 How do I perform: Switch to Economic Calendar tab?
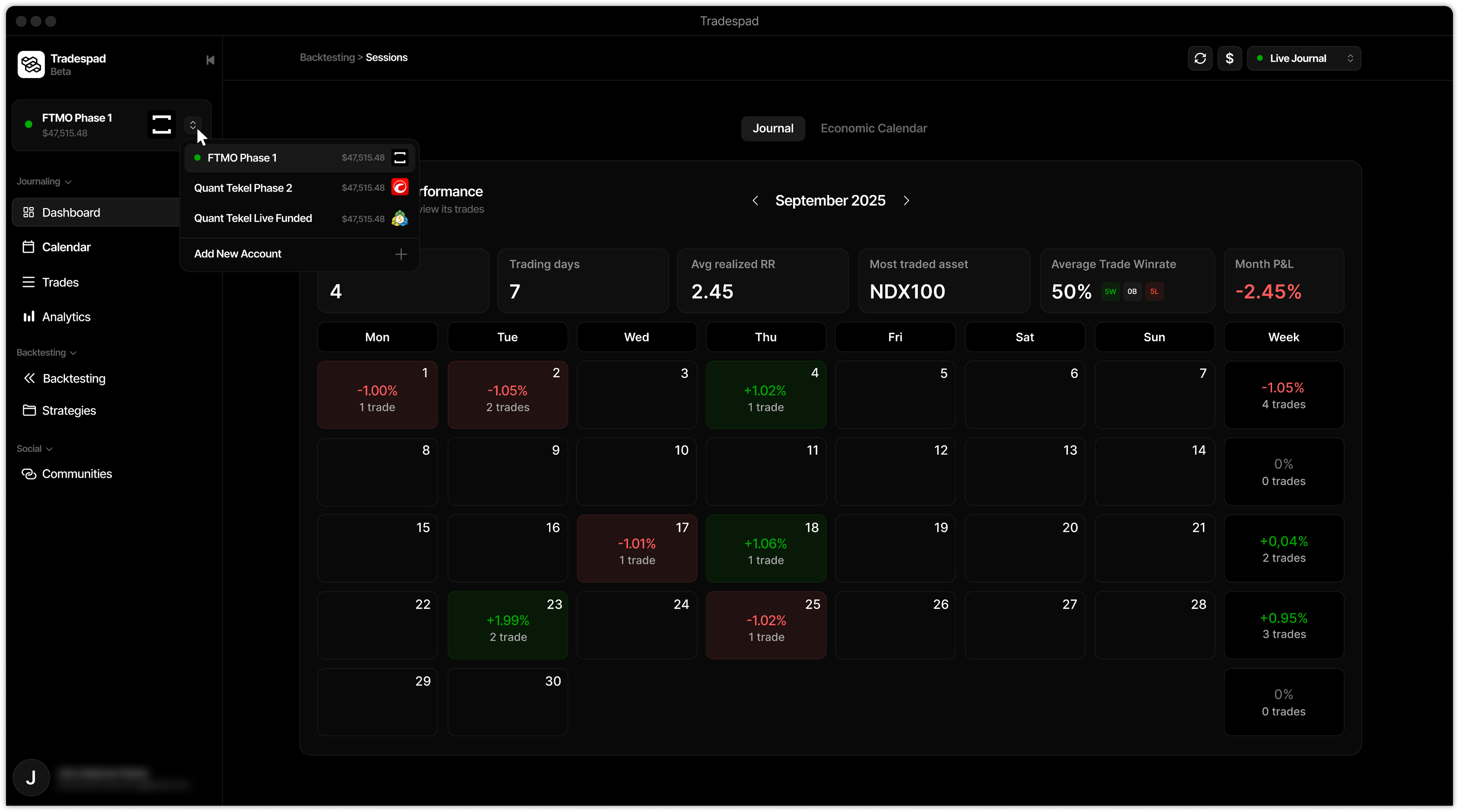[x=873, y=128]
